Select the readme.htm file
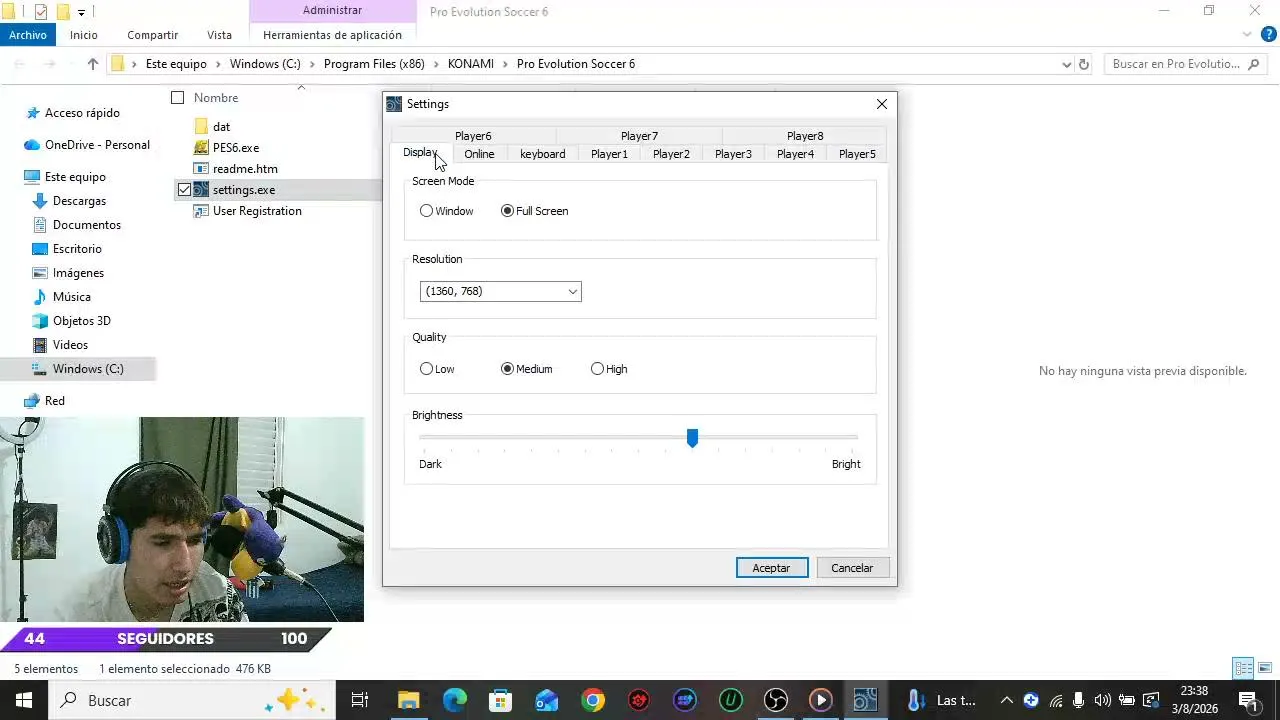 pos(245,169)
